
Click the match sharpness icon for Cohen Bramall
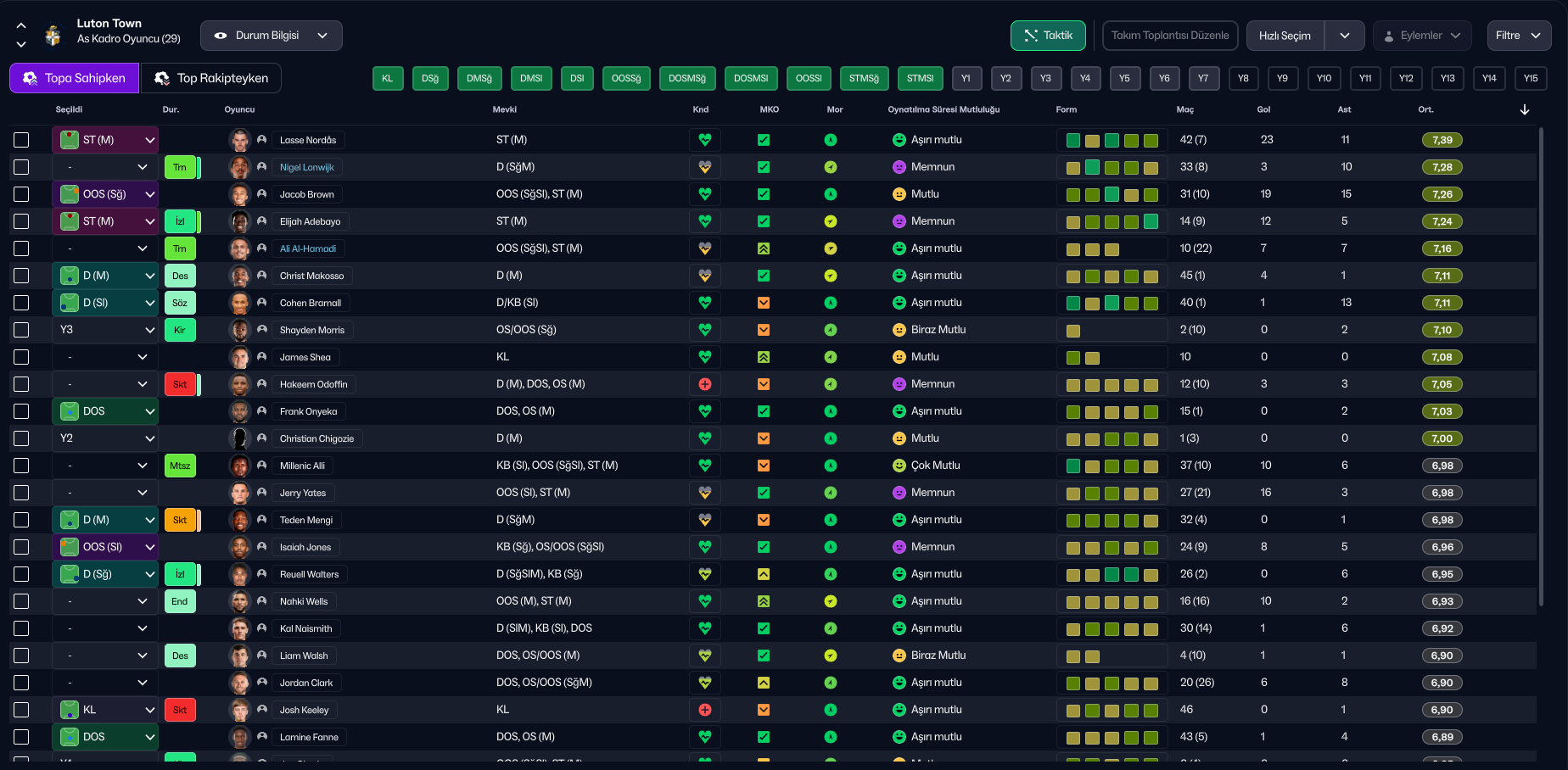[x=764, y=303]
